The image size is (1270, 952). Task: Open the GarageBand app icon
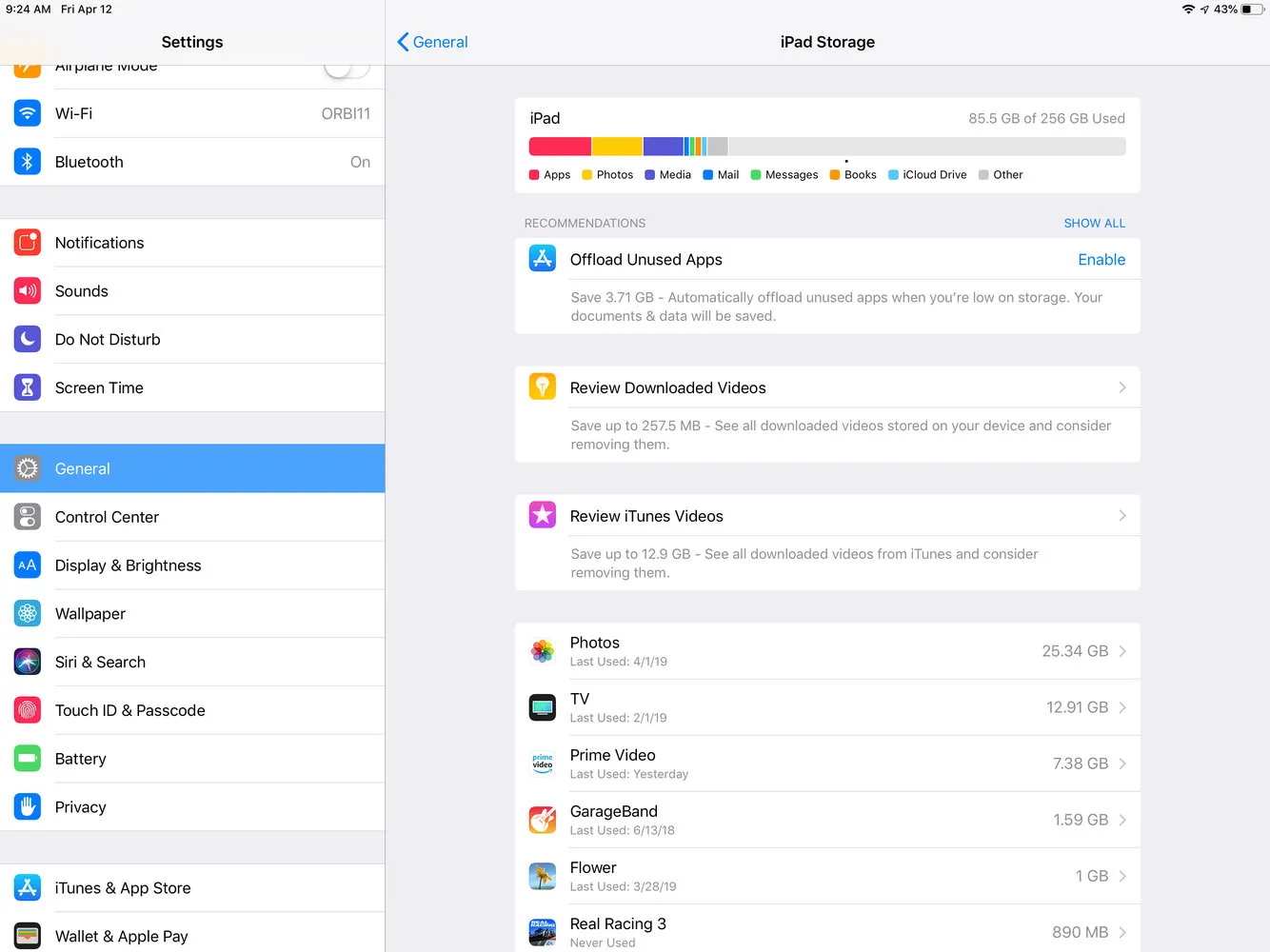click(x=543, y=820)
